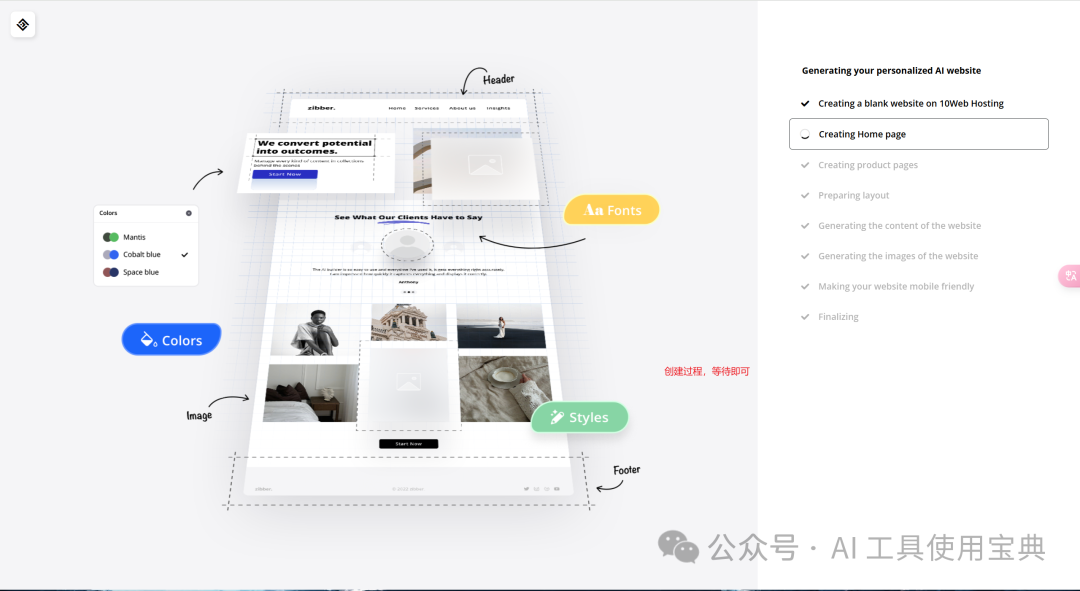Screen dimensions: 1080x591
Task: Click the hero image placeholder
Action: coord(485,165)
